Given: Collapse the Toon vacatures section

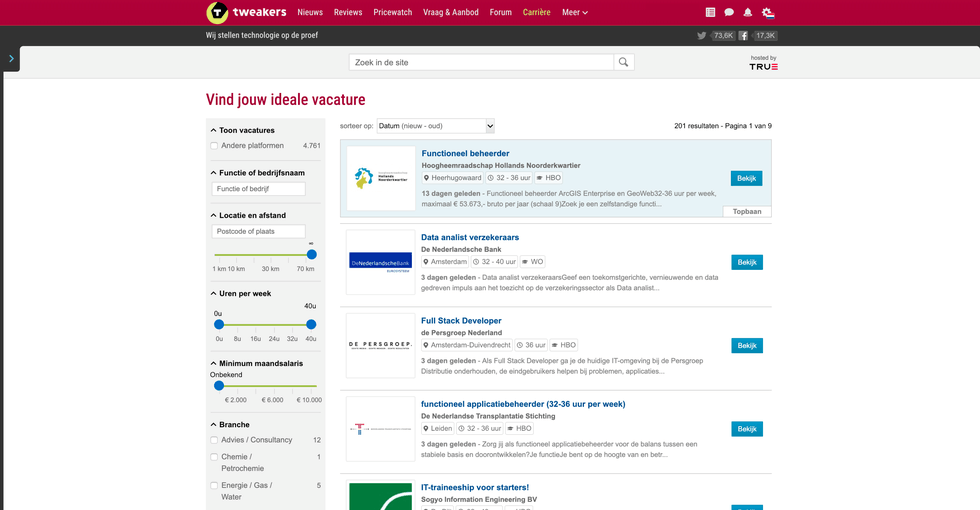Looking at the screenshot, I should tap(242, 130).
